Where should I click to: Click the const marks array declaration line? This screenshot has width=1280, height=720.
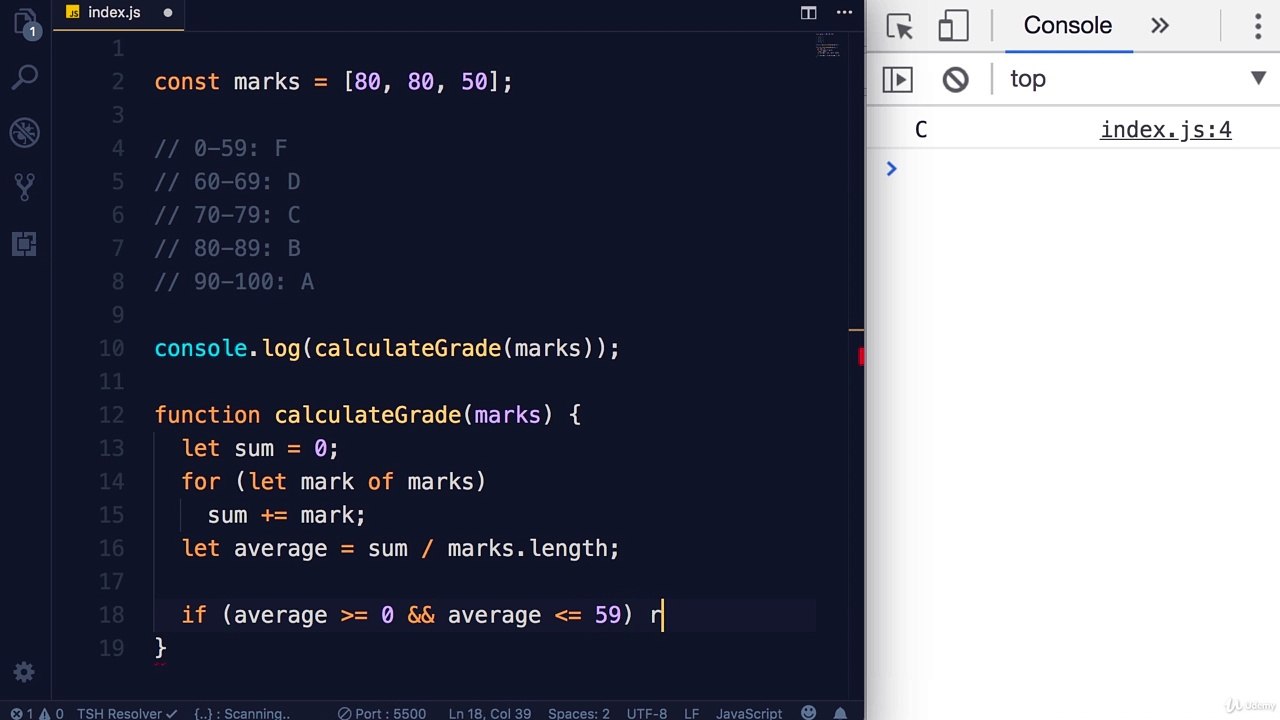pos(334,82)
